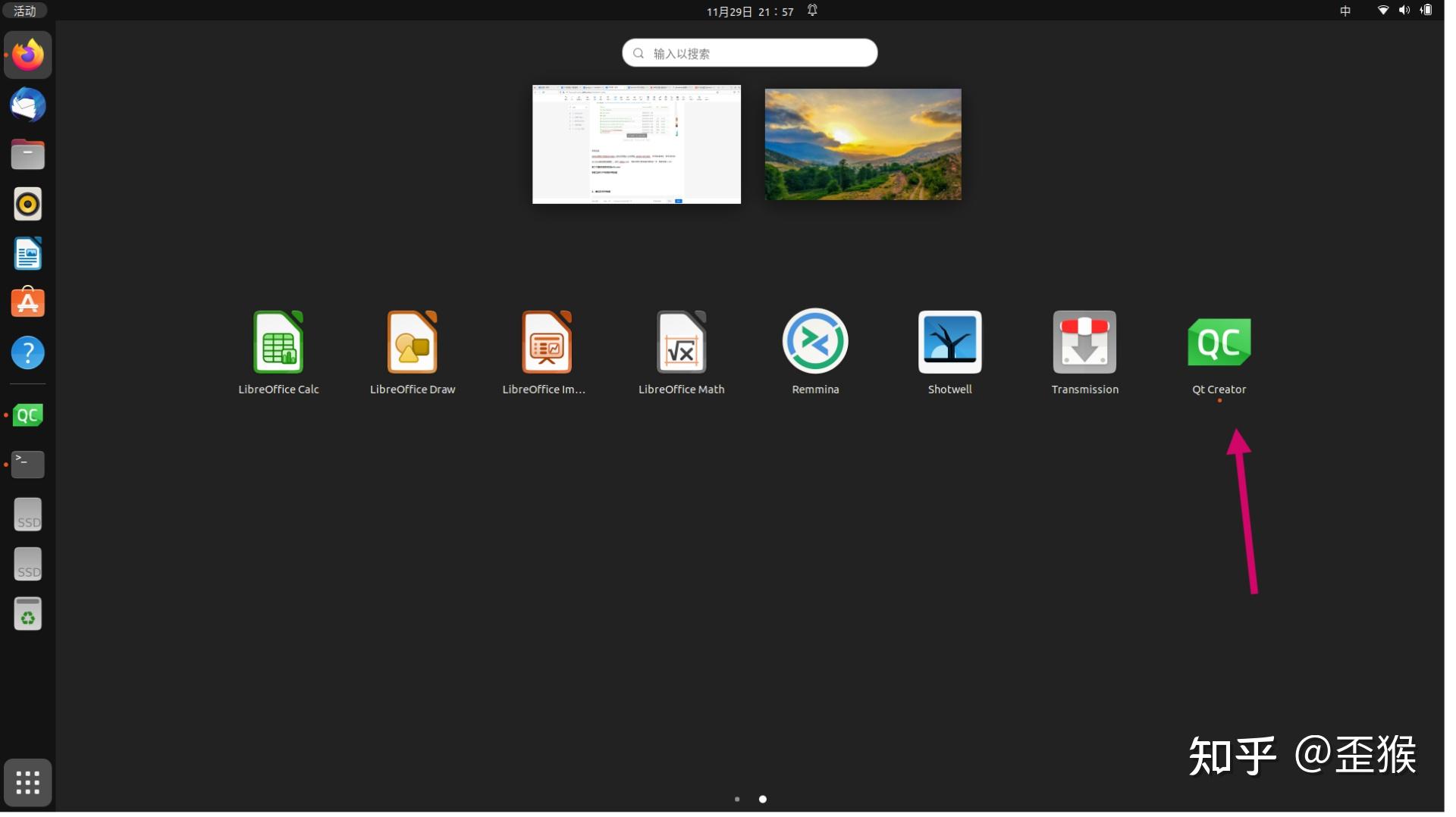Show all applications with the grid button

pos(28,782)
